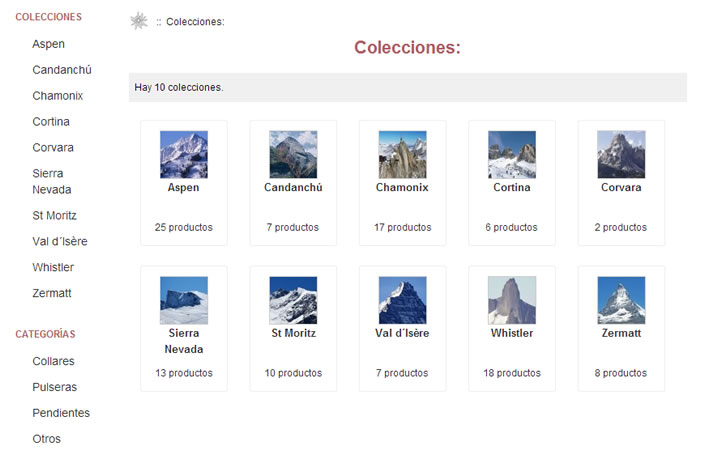Open Sierra Nevada in the sidebar list
Viewport: 705px width, 451px height.
(x=52, y=181)
